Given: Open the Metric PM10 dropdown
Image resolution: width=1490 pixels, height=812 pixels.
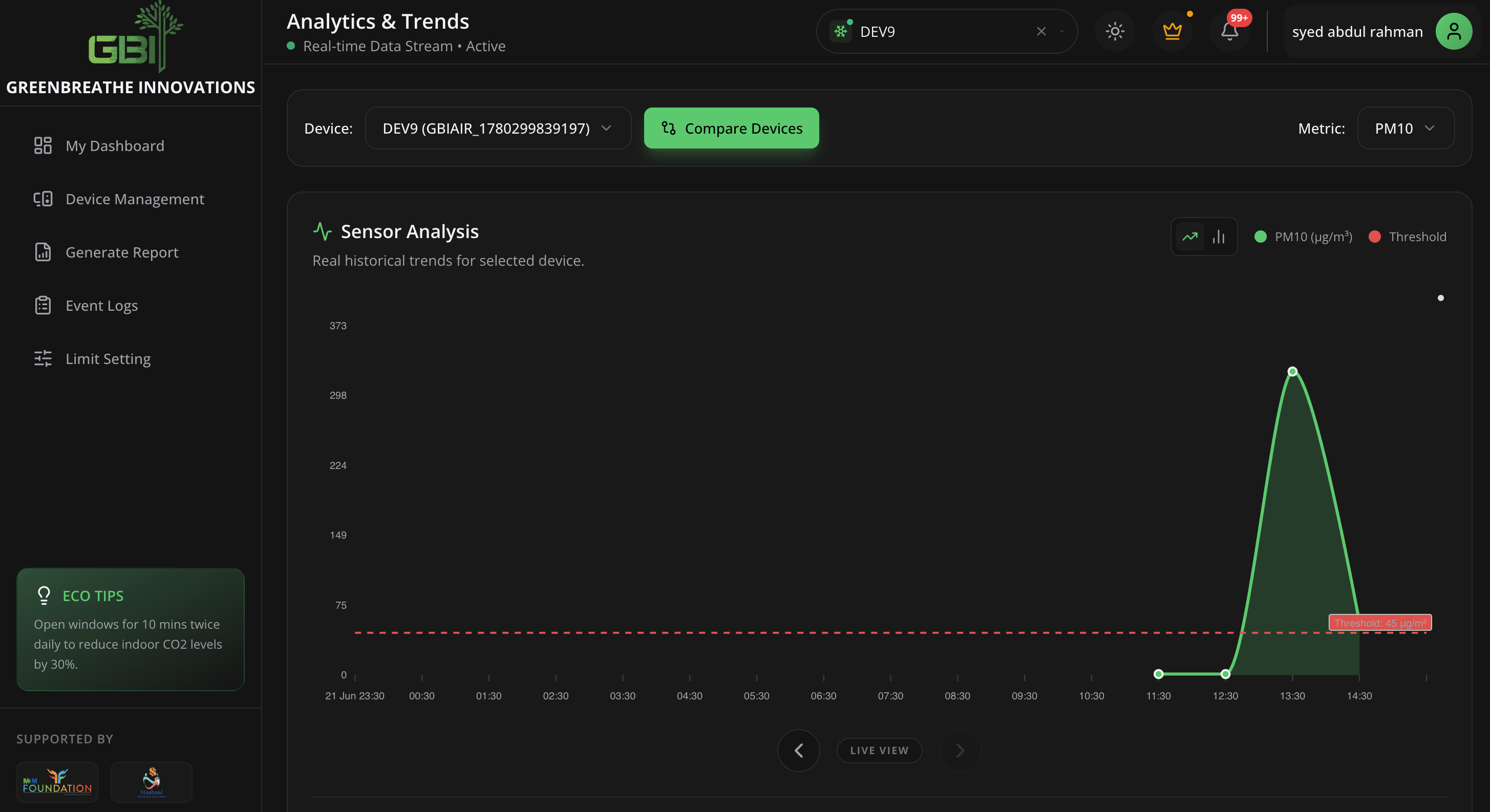Looking at the screenshot, I should (1405, 128).
